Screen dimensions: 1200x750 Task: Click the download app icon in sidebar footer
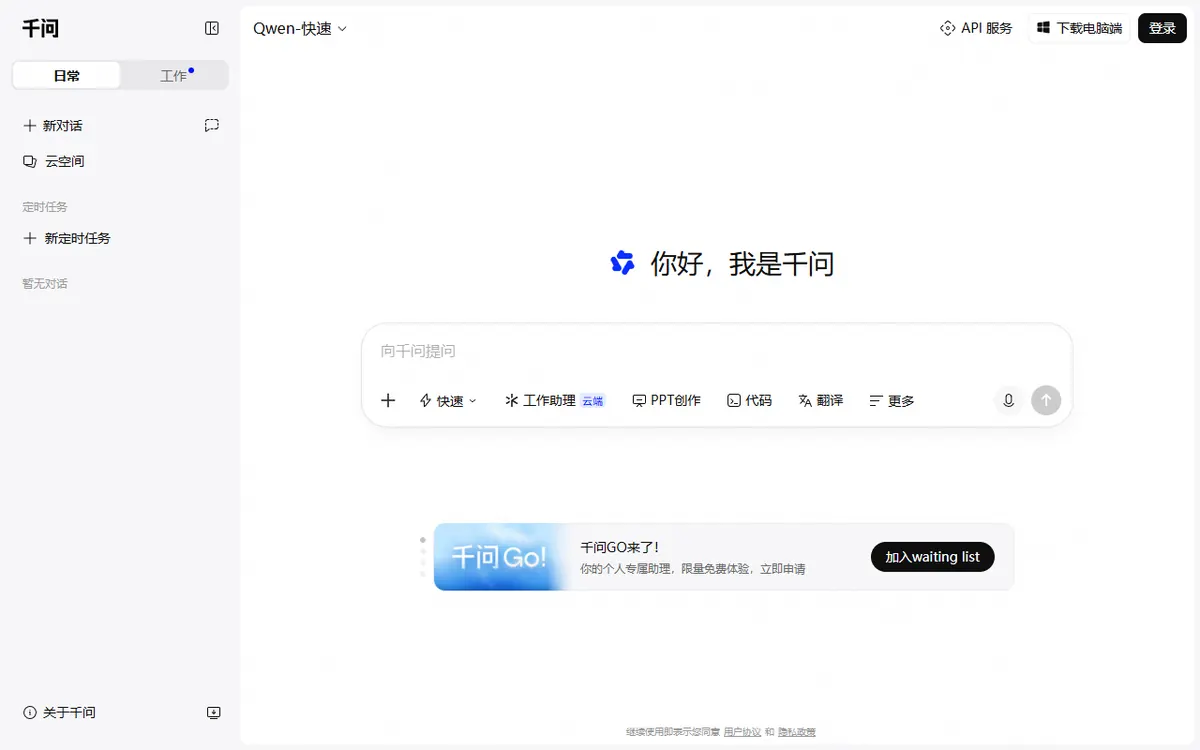tap(213, 713)
